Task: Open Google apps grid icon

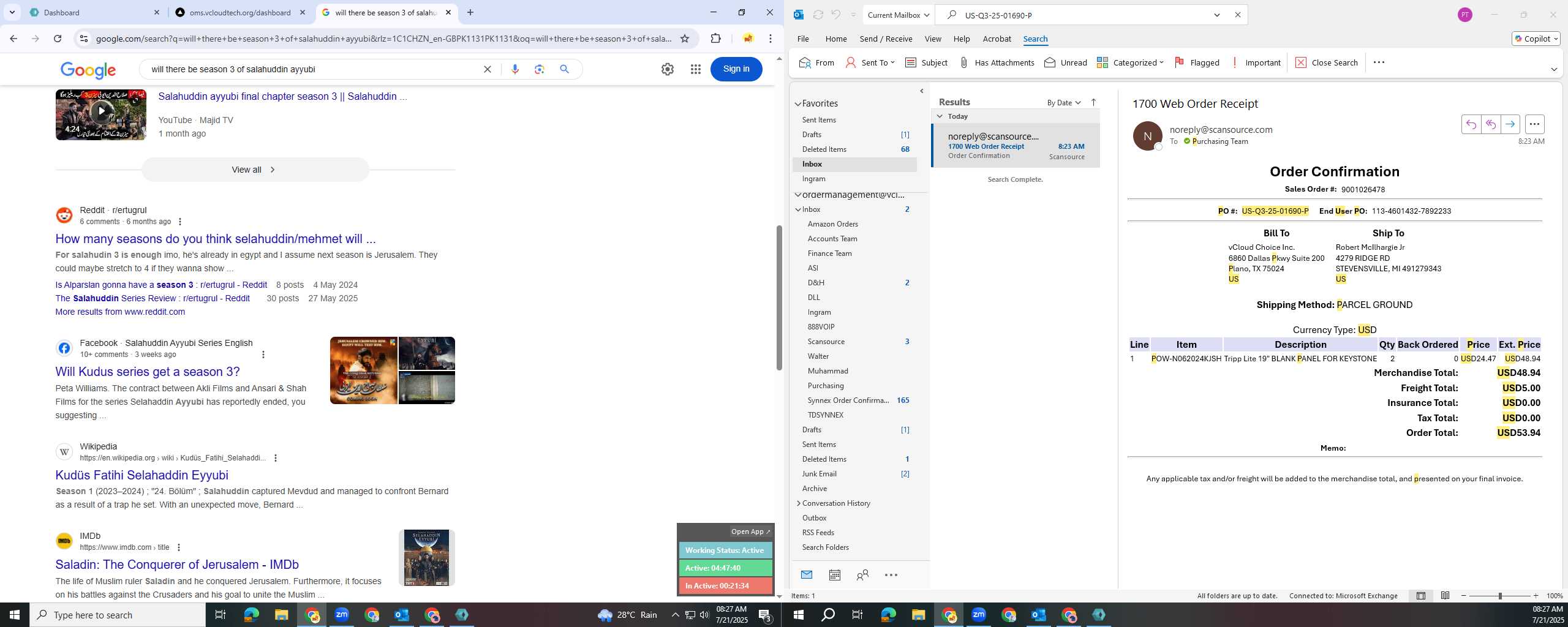Action: (x=695, y=69)
